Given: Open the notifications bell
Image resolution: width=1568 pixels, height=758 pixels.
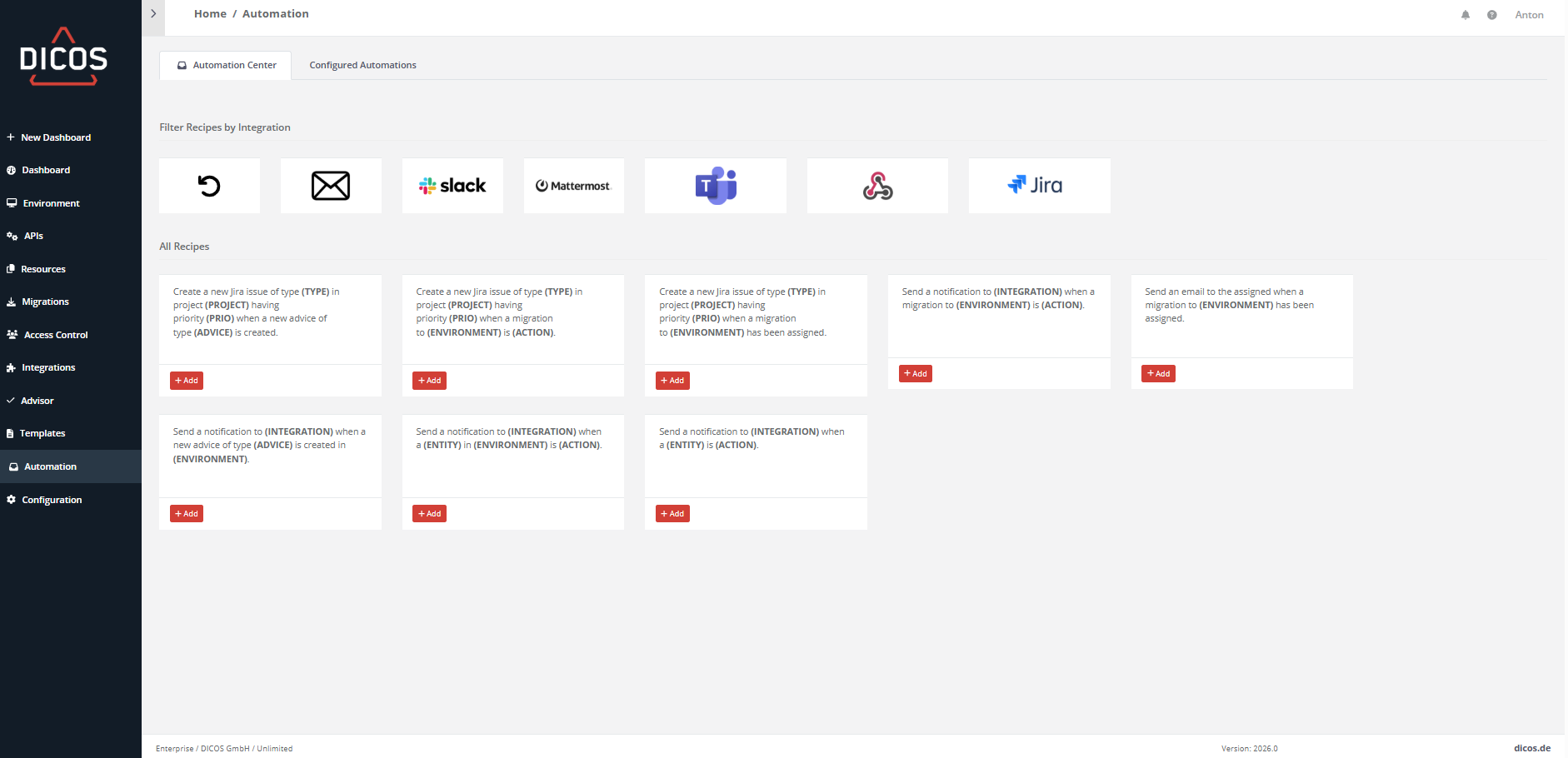Looking at the screenshot, I should point(1466,15).
